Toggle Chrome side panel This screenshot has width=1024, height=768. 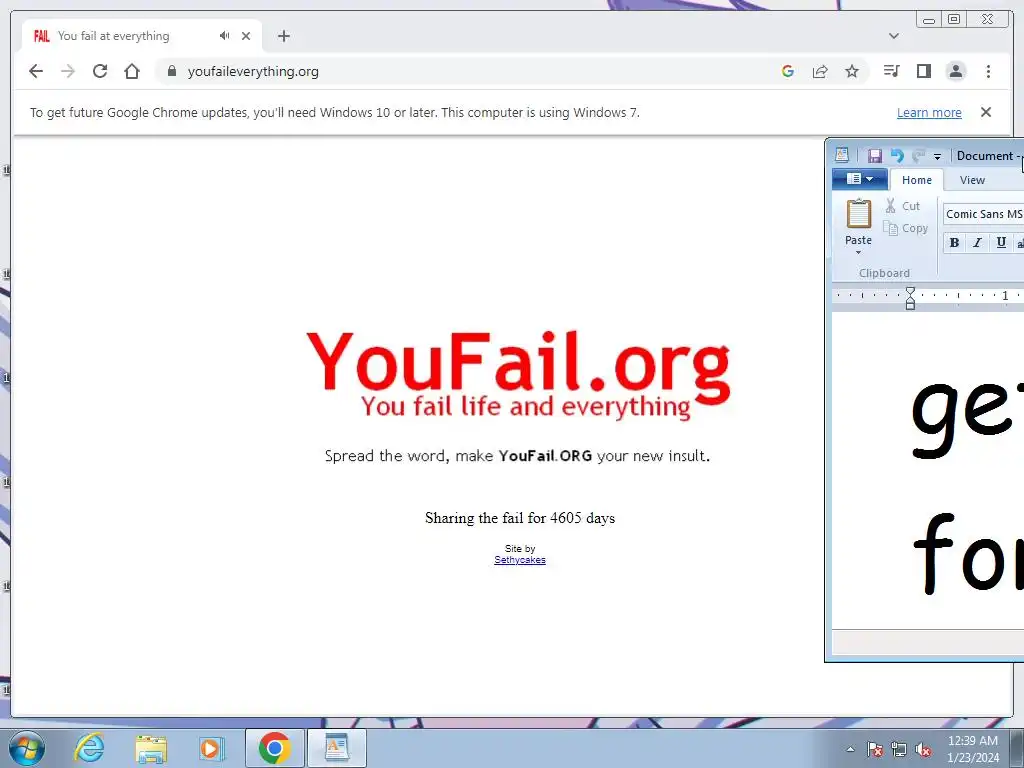[x=923, y=71]
